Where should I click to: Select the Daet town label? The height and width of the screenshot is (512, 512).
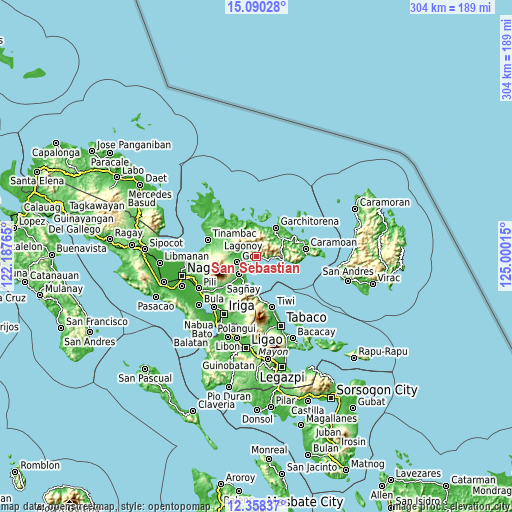pyautogui.click(x=156, y=178)
